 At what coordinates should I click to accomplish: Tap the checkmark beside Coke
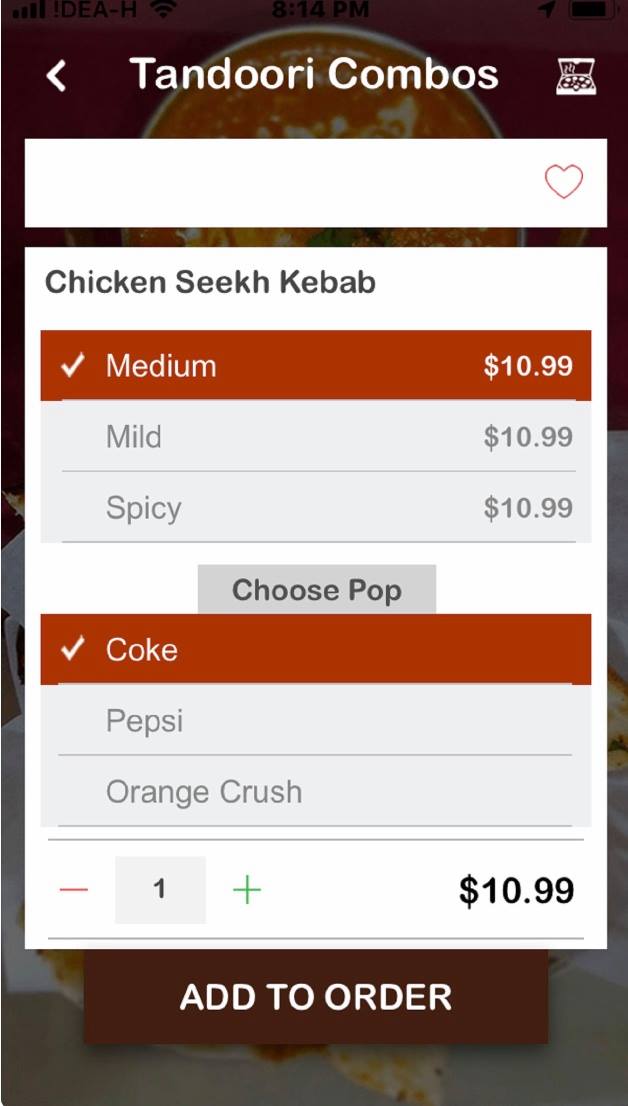coord(73,650)
